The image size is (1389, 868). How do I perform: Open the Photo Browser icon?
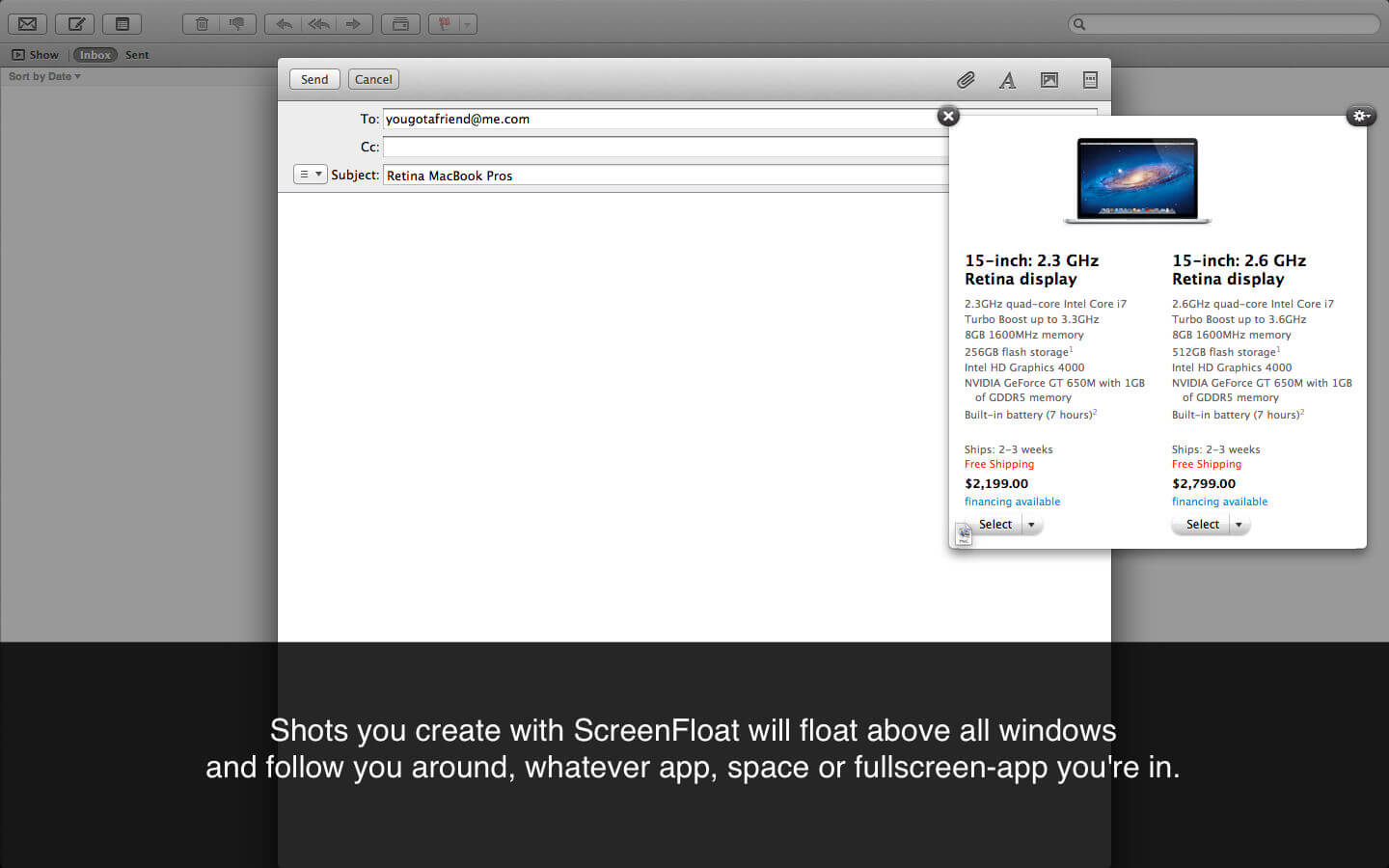[x=1049, y=80]
